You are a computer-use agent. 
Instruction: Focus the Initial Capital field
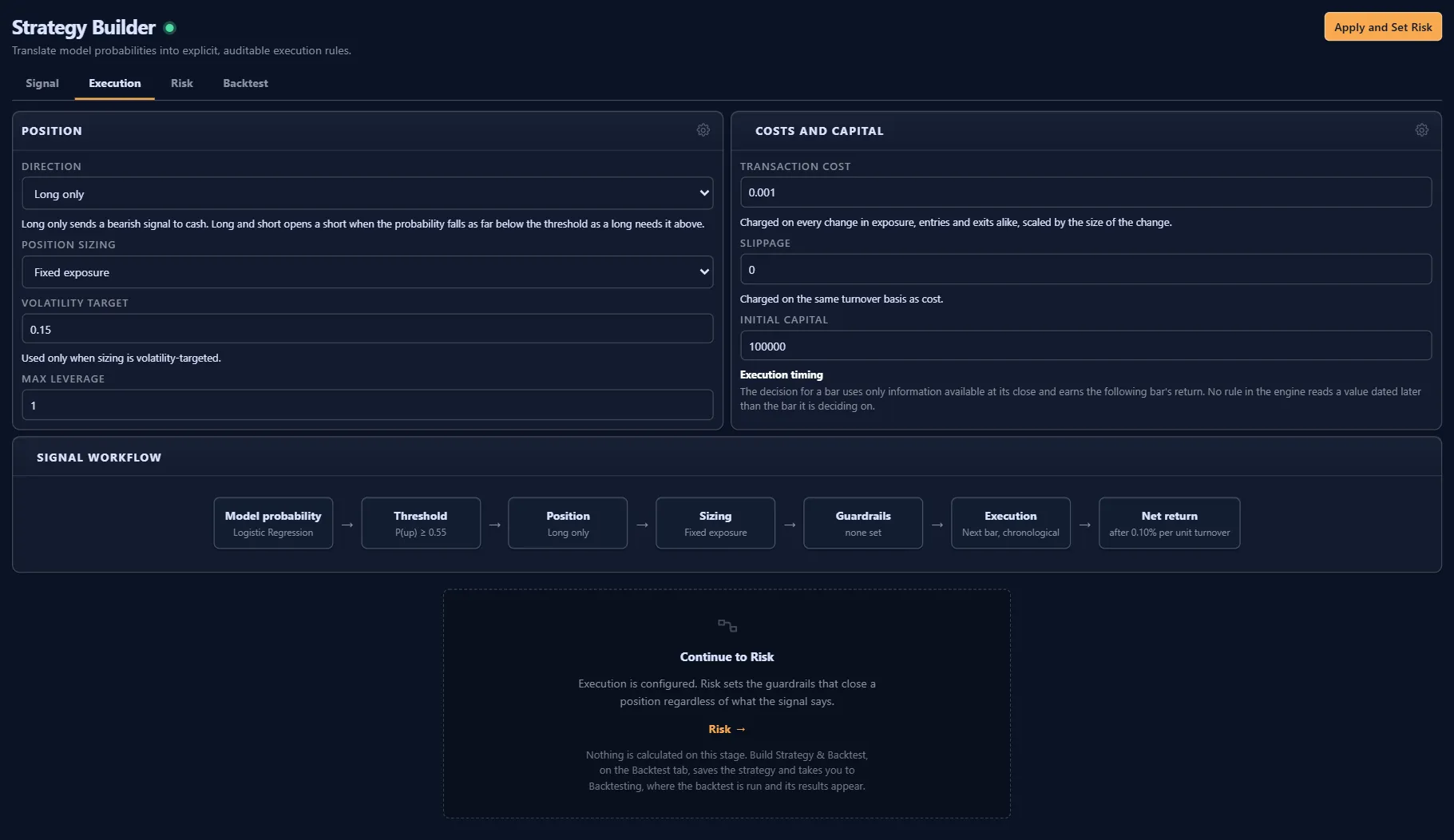[1086, 346]
